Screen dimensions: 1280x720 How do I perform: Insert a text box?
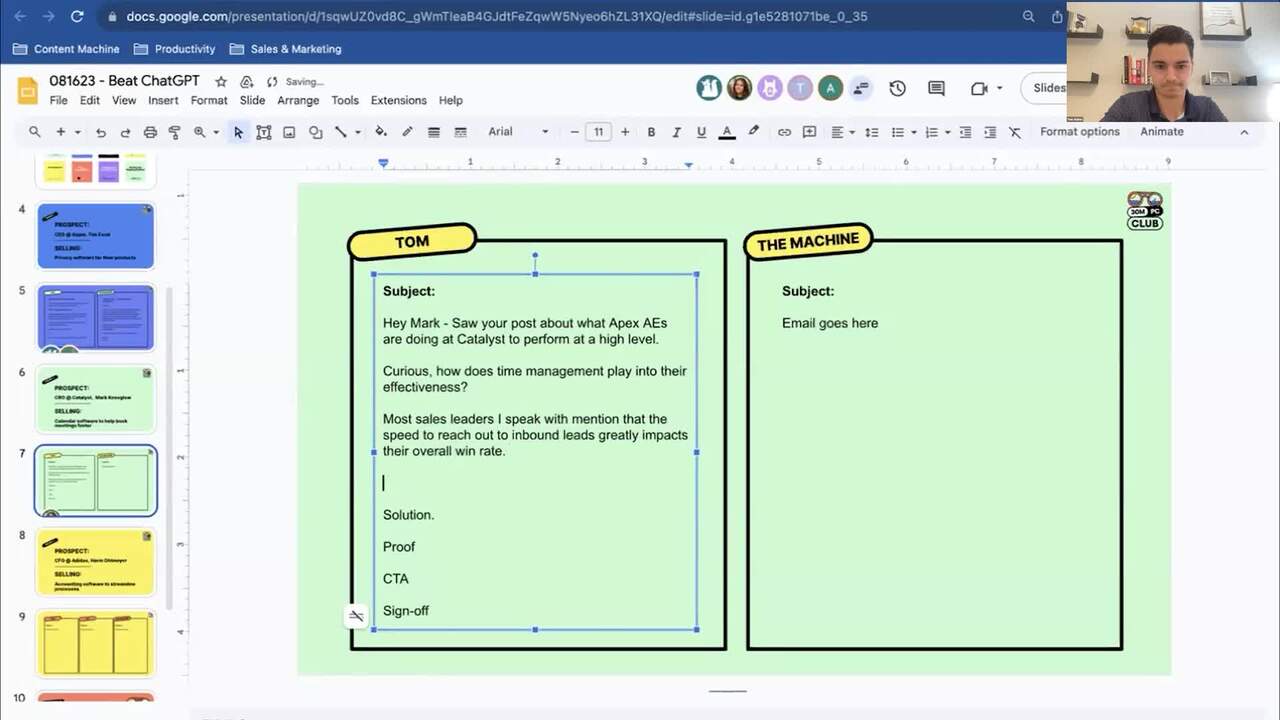(x=264, y=132)
